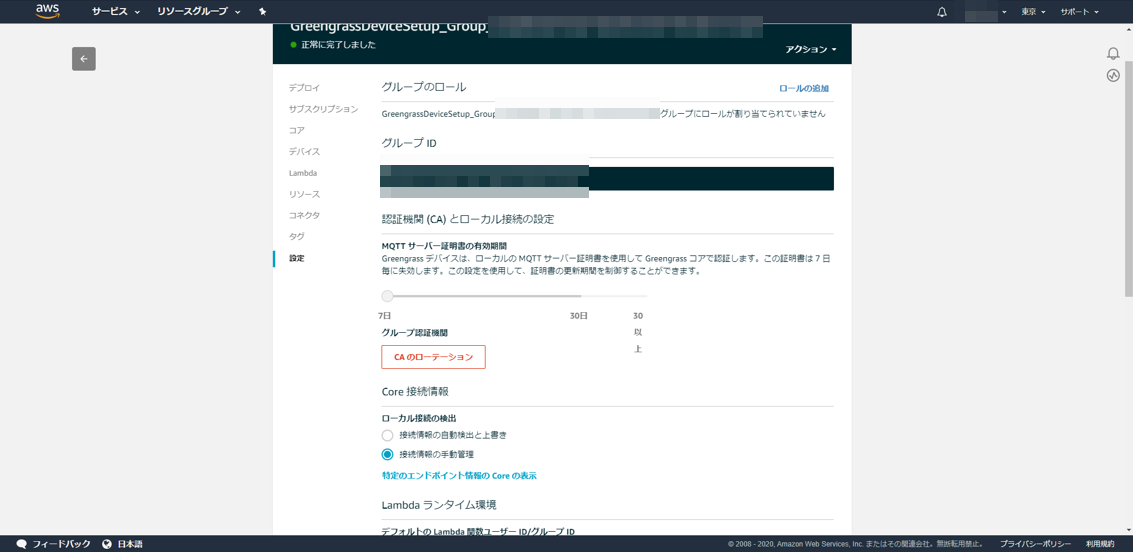Open the 東京 region dropdown
1133x552 pixels.
point(1033,12)
